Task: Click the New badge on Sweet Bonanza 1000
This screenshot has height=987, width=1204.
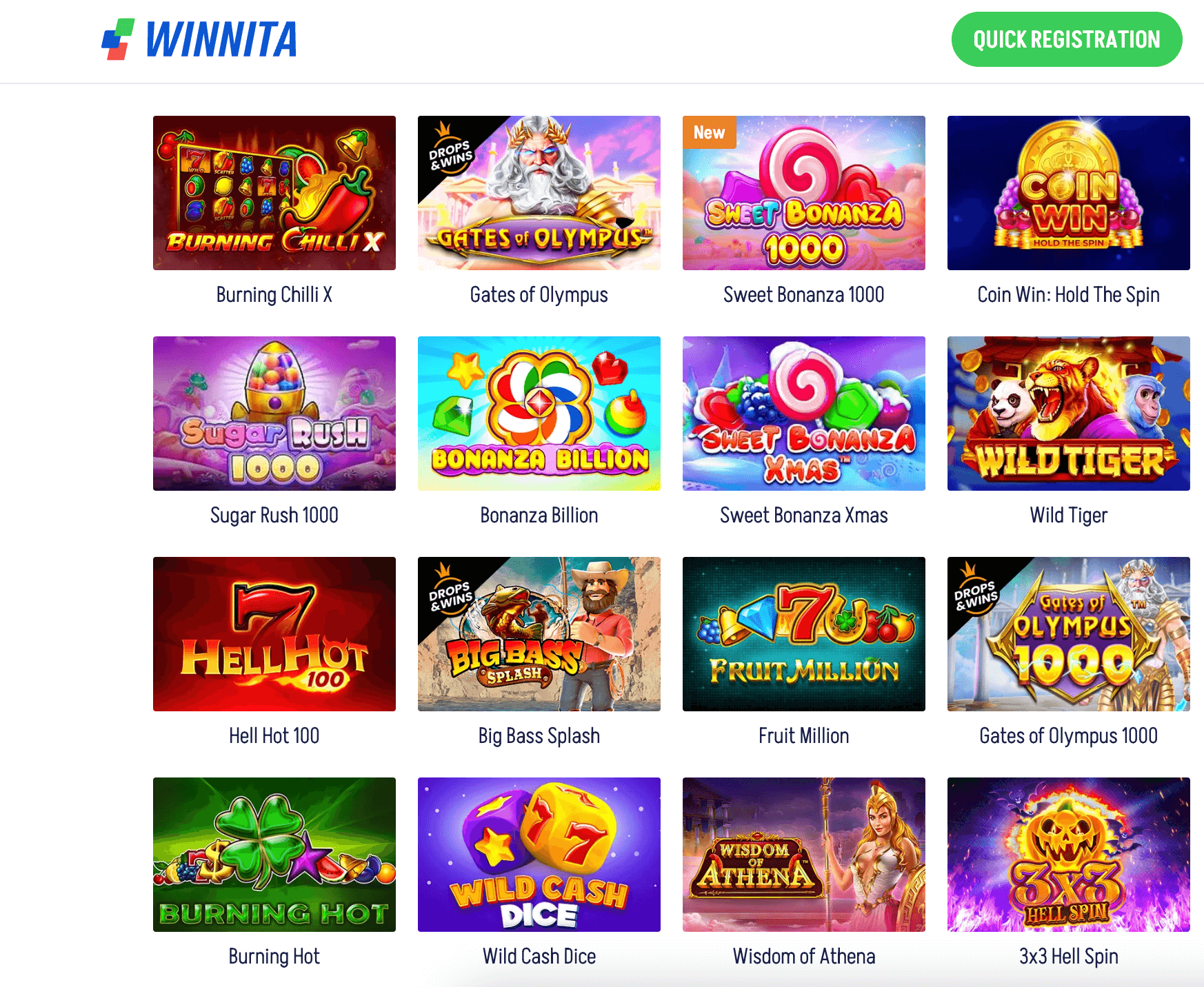Action: click(709, 132)
